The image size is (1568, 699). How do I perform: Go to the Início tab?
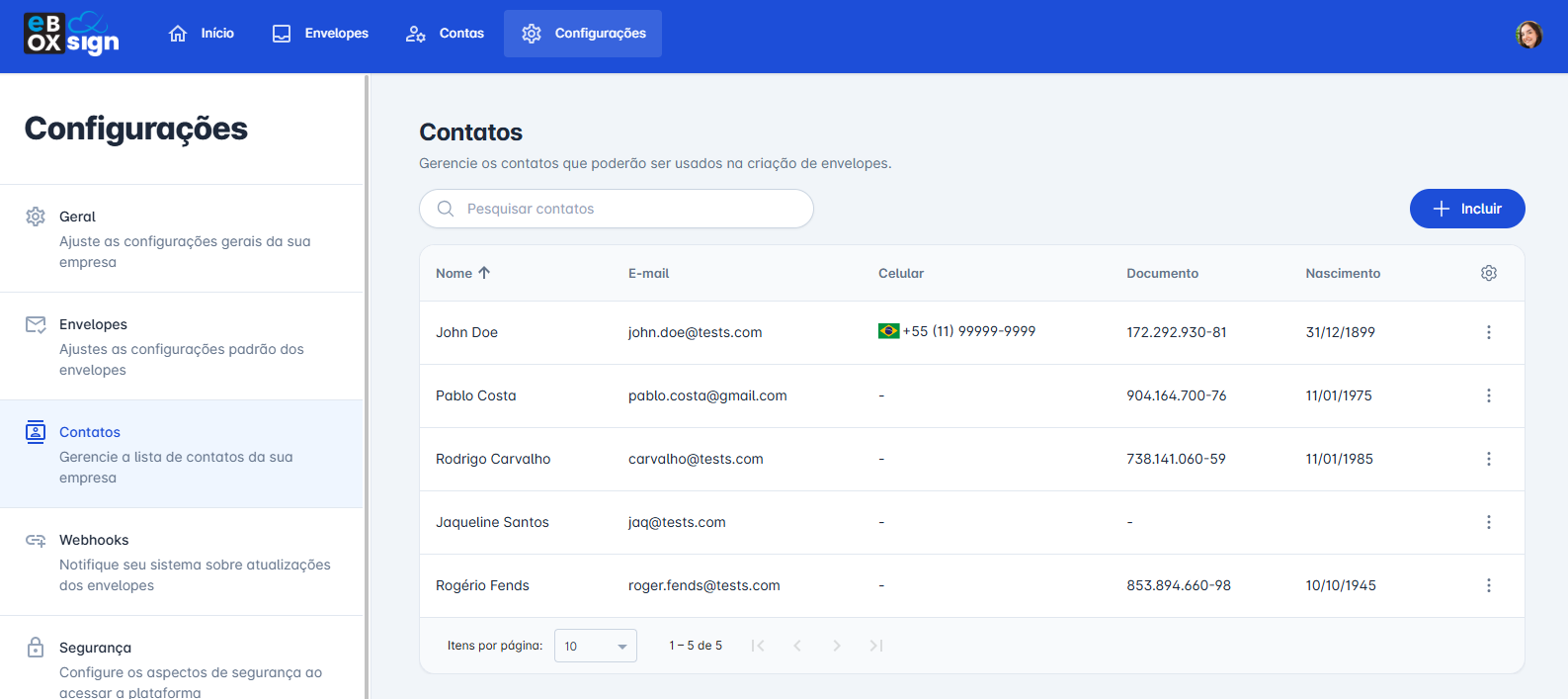click(x=202, y=34)
